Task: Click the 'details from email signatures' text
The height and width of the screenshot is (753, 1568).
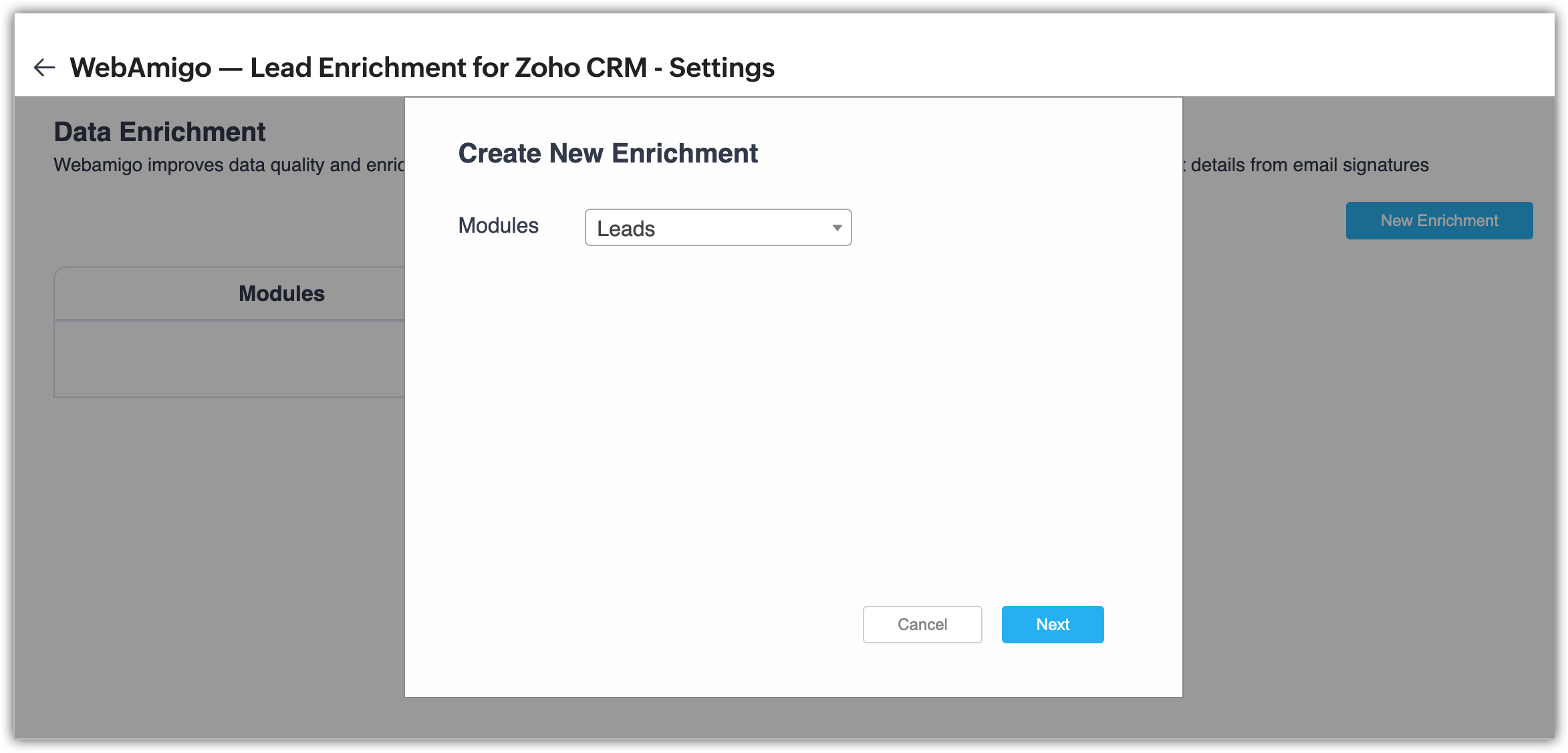Action: point(1309,165)
